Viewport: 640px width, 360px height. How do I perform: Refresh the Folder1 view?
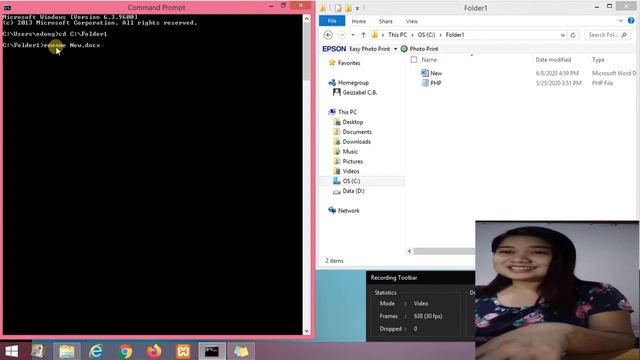(573, 35)
